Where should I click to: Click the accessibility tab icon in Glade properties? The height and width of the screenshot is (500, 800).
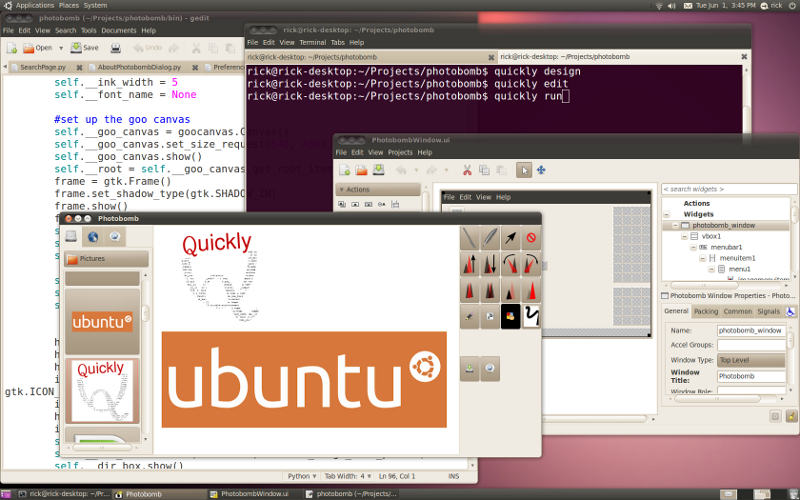click(790, 311)
